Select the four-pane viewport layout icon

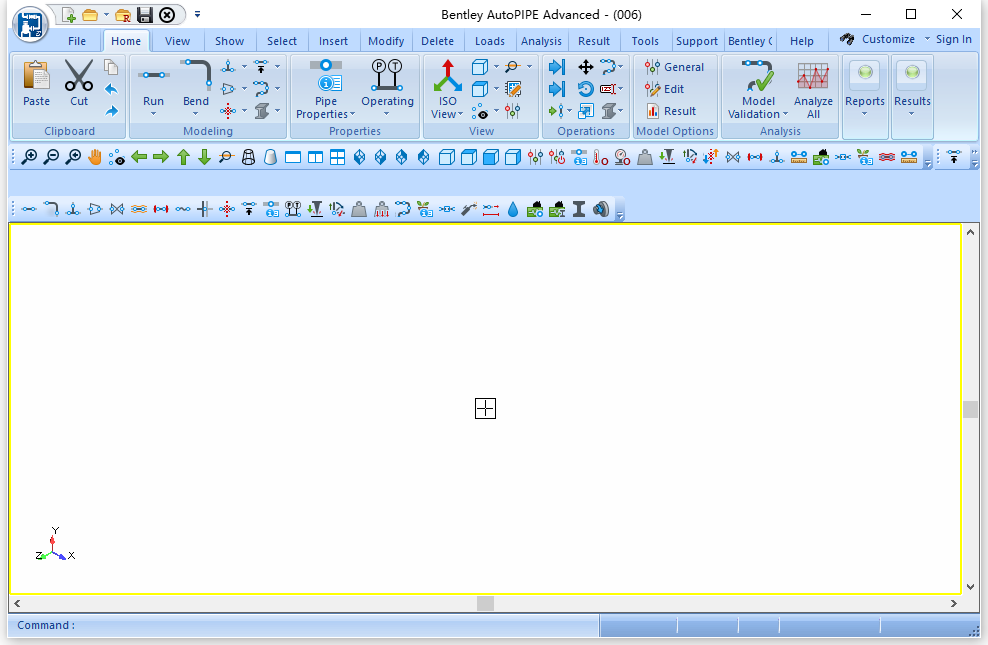coord(338,157)
